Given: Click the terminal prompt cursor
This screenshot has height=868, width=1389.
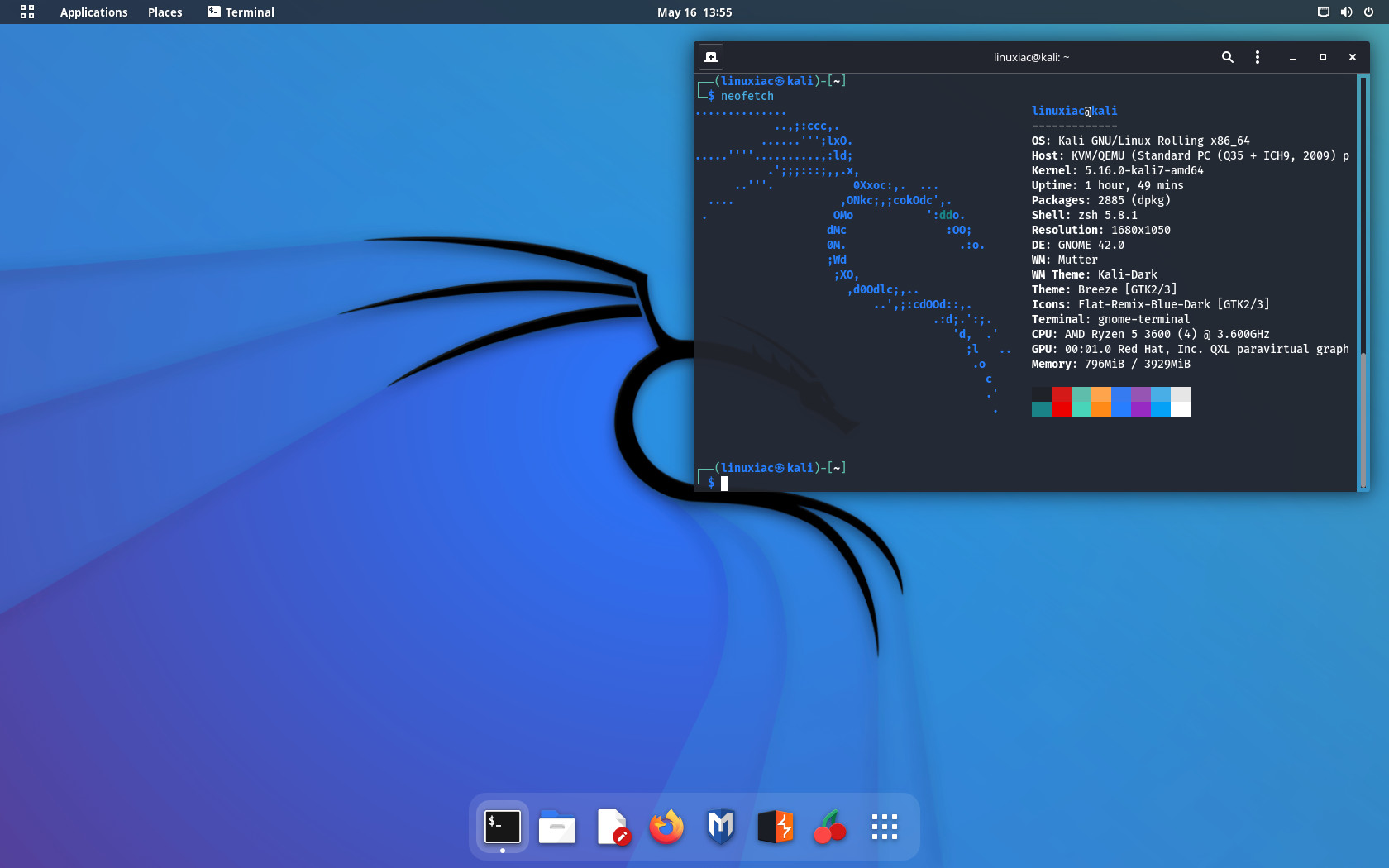Looking at the screenshot, I should tap(724, 484).
